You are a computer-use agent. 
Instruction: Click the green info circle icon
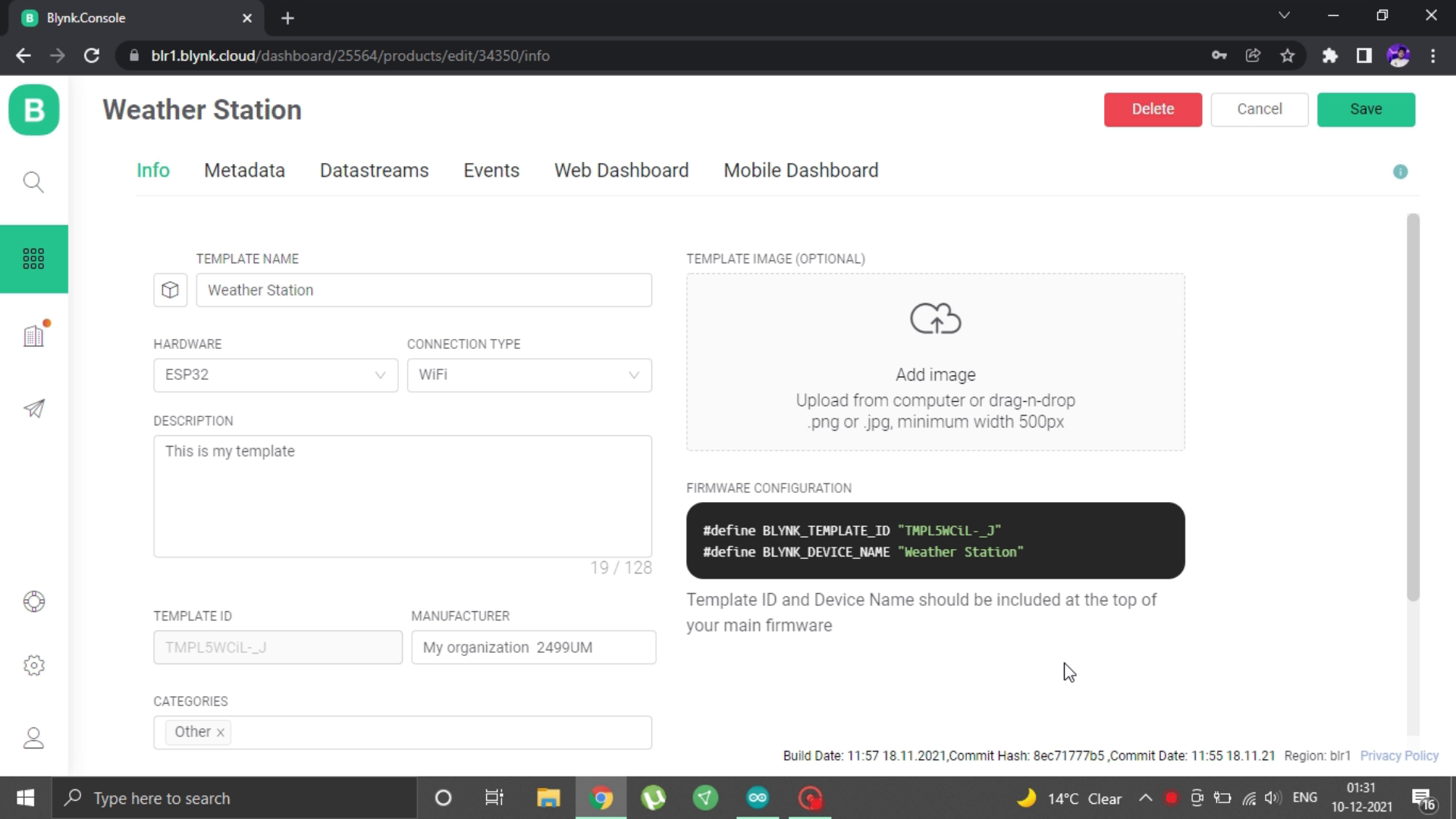tap(1400, 172)
